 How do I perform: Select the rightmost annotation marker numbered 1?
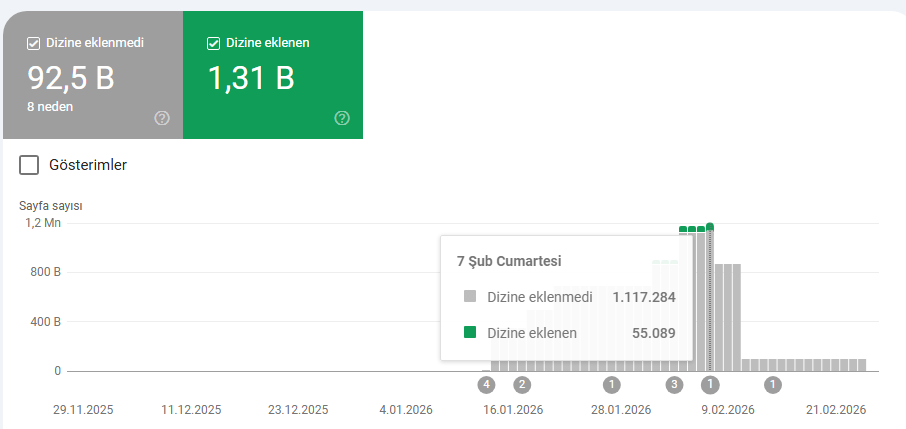772,384
